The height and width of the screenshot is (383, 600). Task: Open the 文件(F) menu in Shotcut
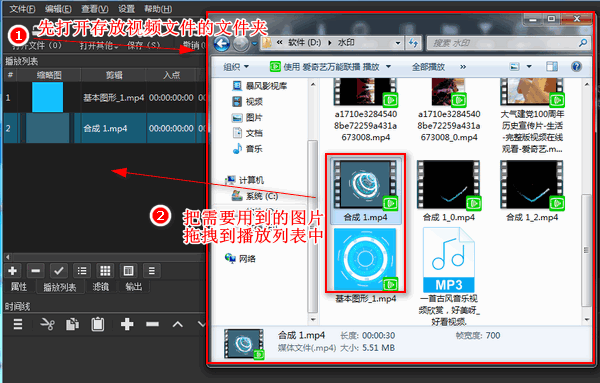[x=22, y=8]
